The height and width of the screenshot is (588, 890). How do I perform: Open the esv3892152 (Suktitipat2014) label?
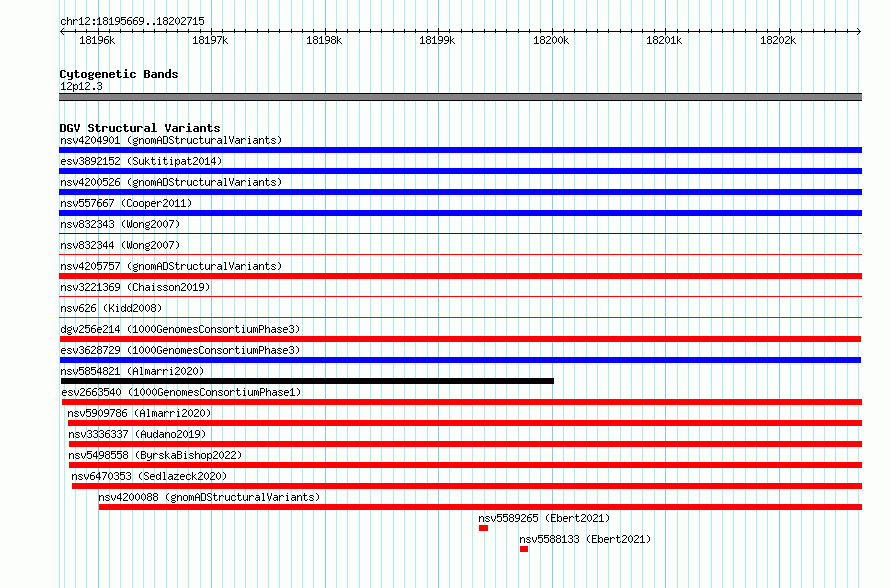[141, 161]
